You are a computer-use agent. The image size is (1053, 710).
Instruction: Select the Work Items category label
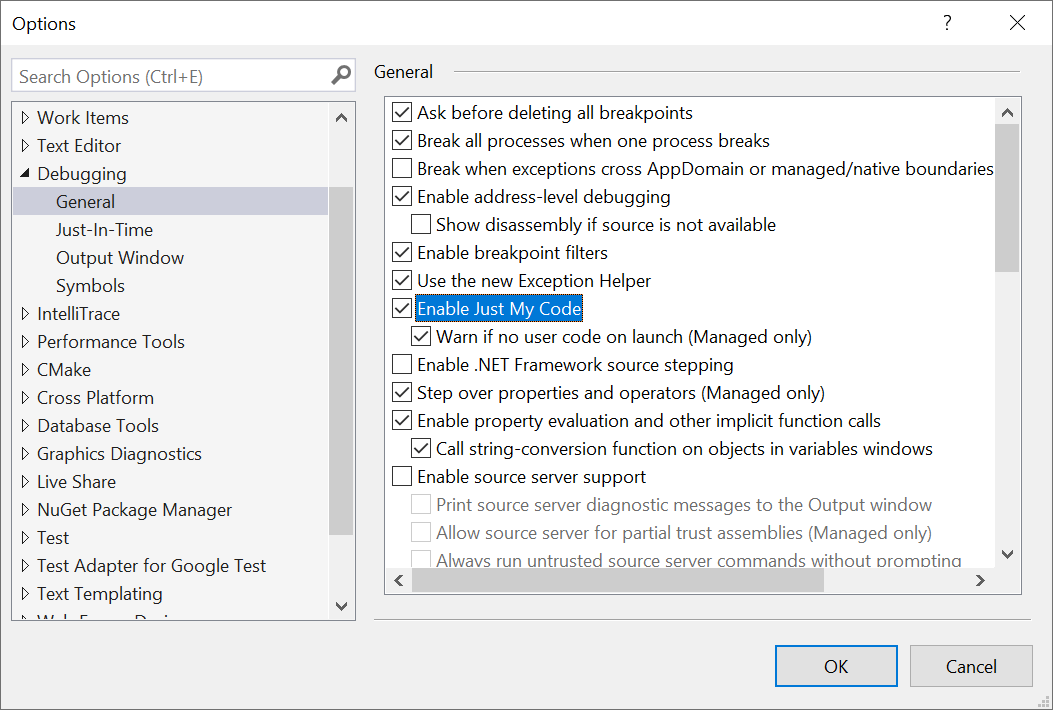(83, 118)
